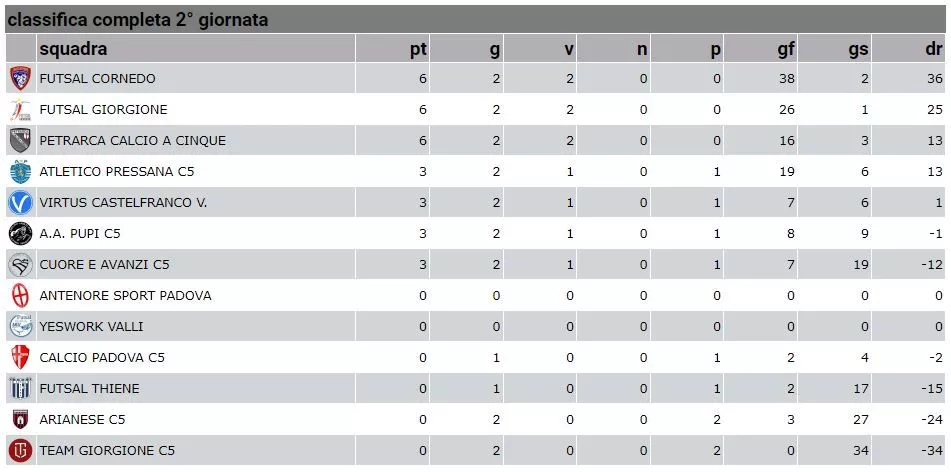Sort by the pt column header
Viewport: 951px width, 472px height.
click(x=418, y=49)
